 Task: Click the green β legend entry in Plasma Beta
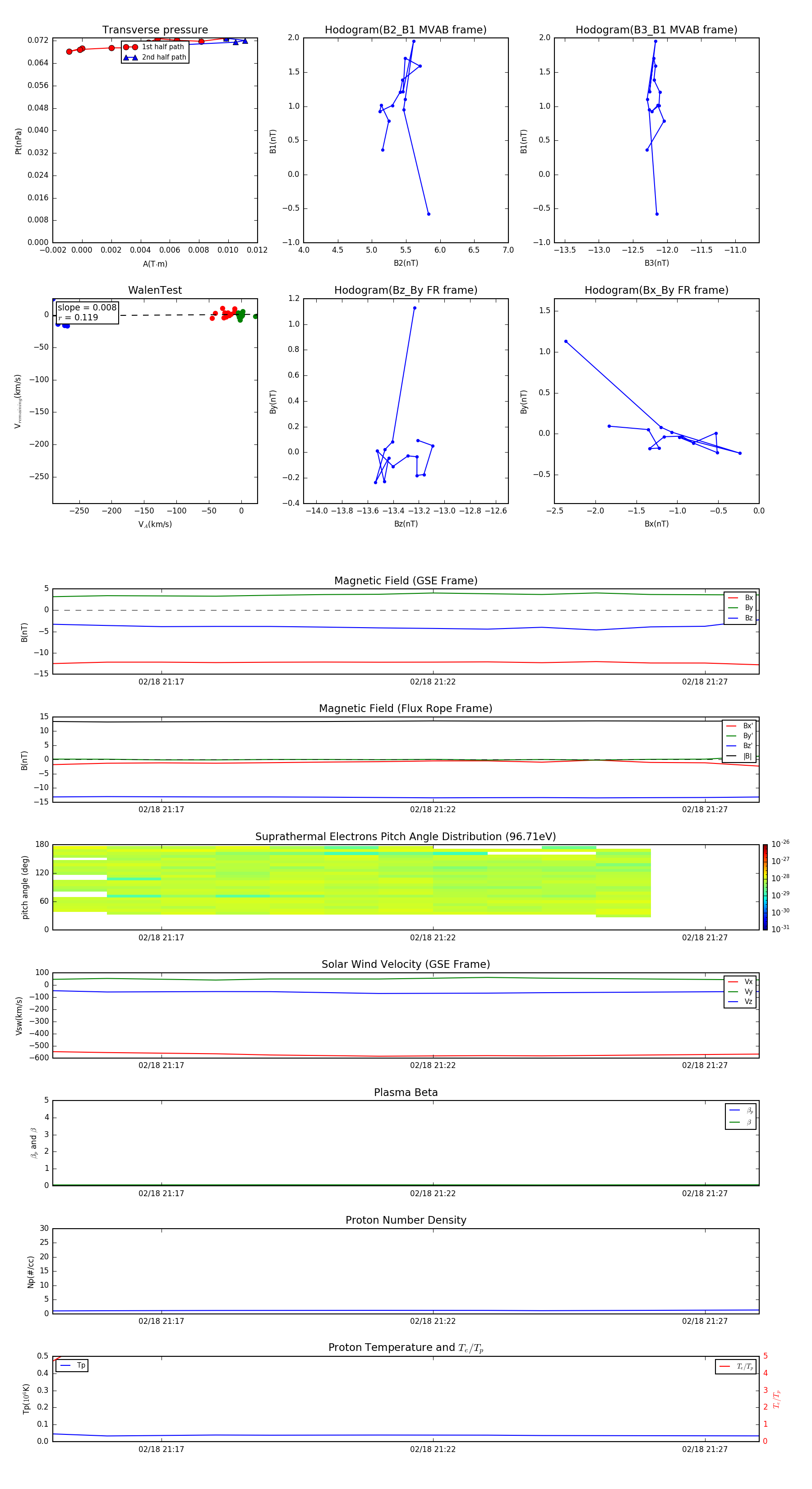(741, 1122)
